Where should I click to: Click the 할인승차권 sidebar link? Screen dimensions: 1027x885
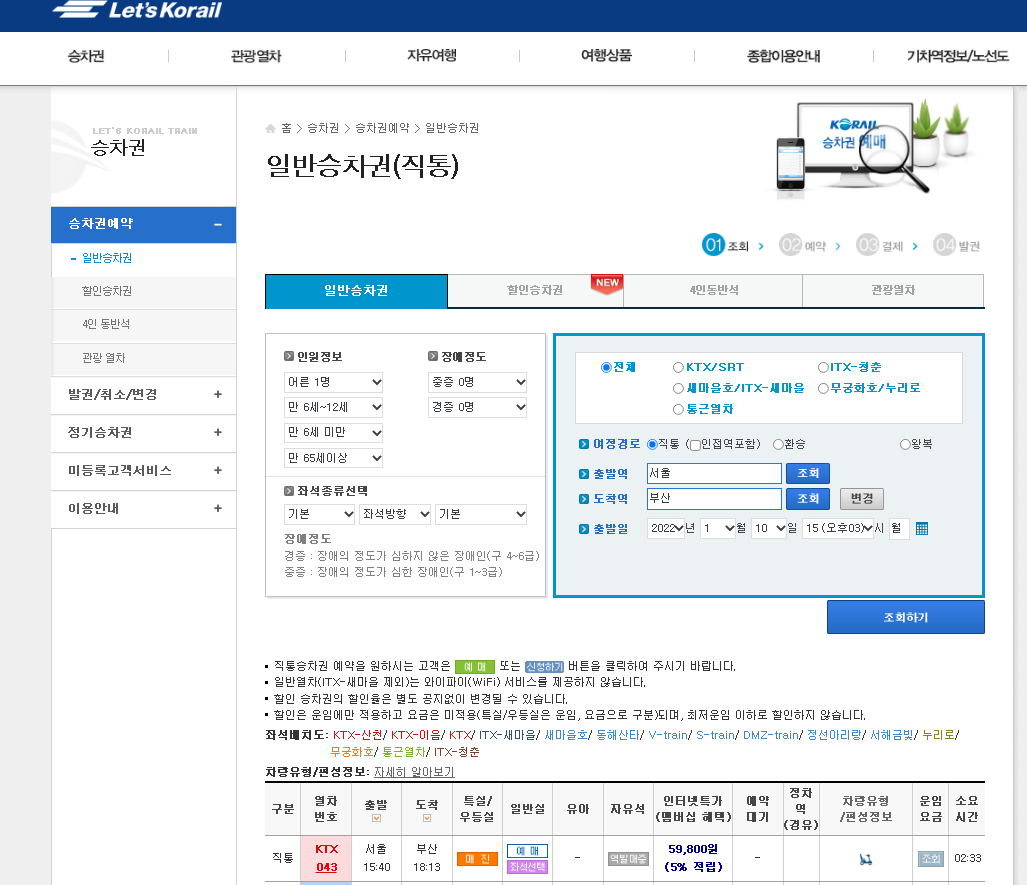107,291
